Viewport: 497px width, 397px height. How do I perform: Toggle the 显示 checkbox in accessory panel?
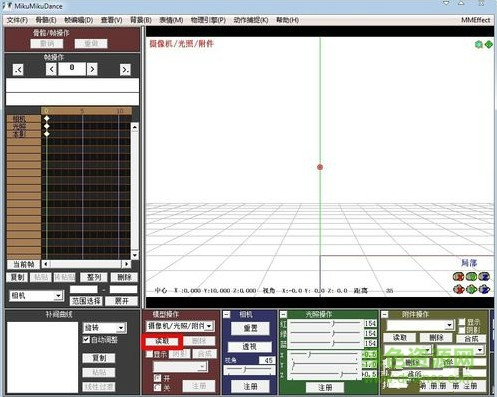462,322
